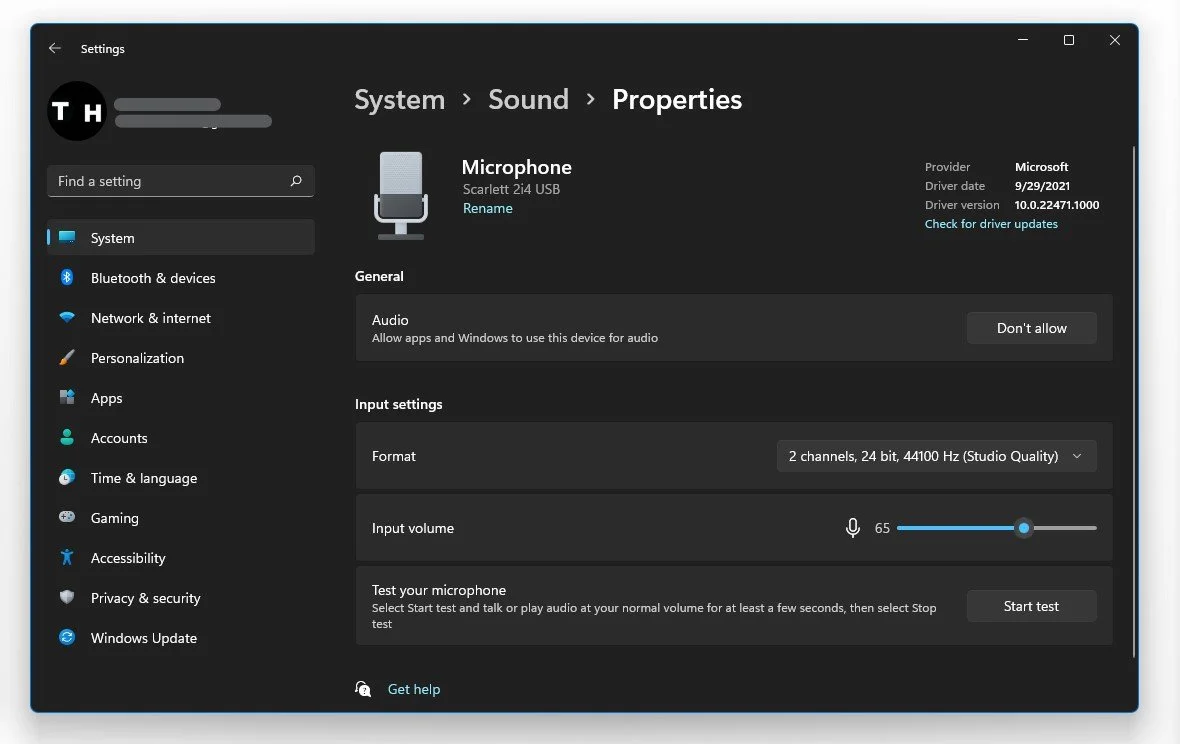This screenshot has height=744, width=1180.
Task: Open Accessibility settings
Action: [x=66, y=558]
